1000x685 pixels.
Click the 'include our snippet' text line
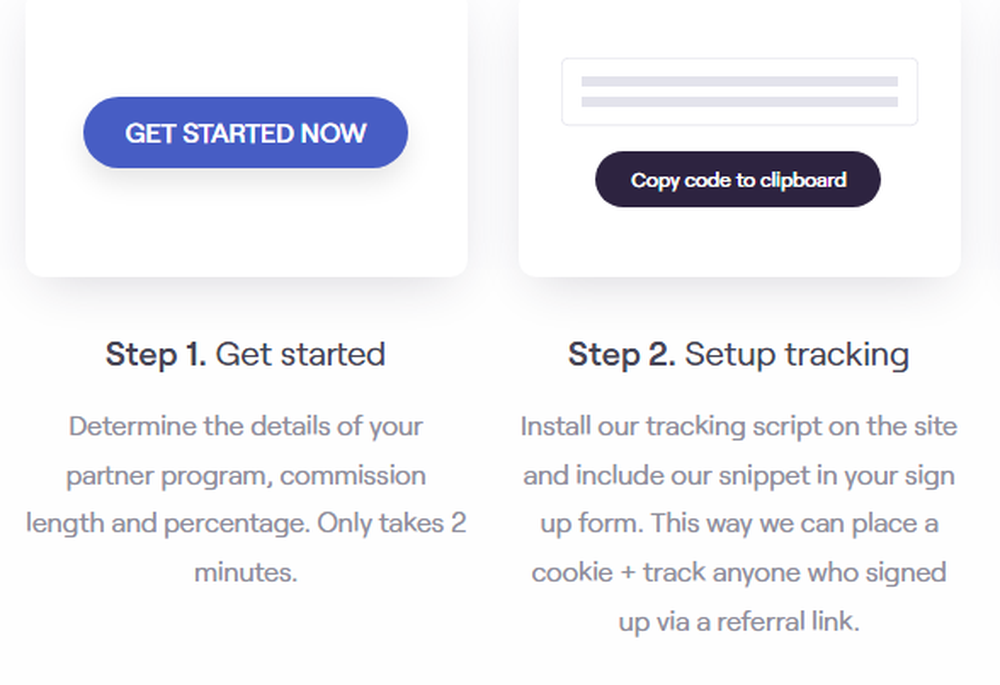pyautogui.click(x=739, y=475)
